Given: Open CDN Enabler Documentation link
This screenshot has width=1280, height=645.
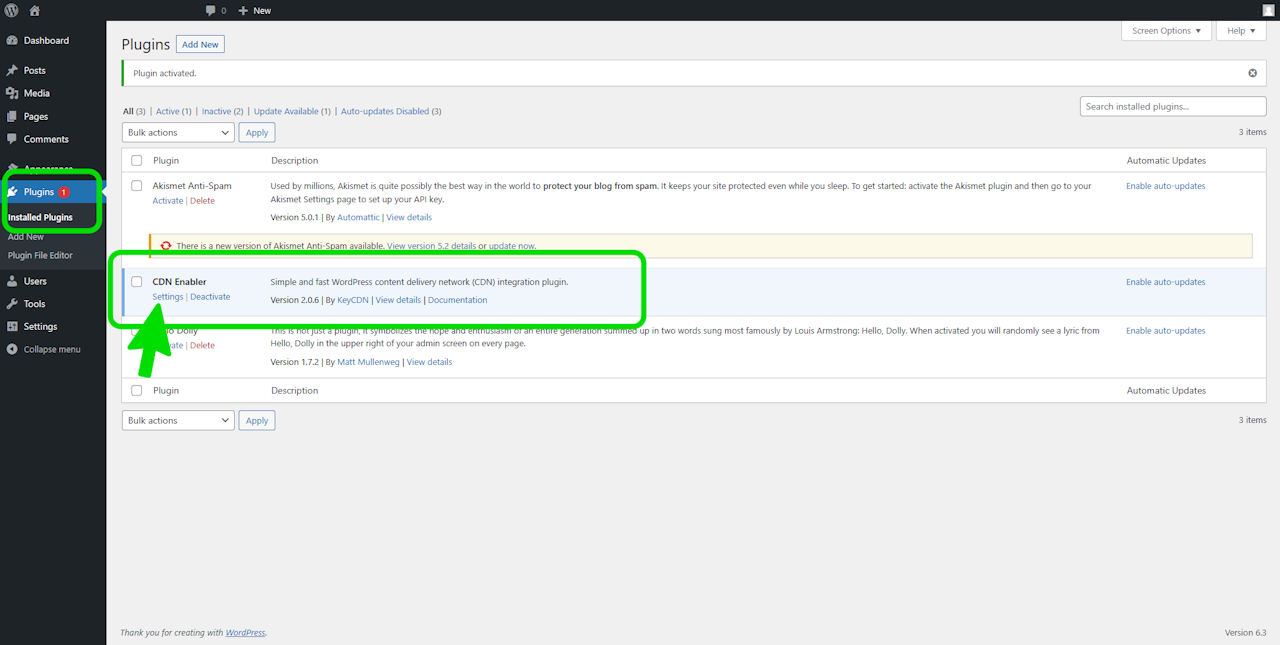Looking at the screenshot, I should (458, 300).
